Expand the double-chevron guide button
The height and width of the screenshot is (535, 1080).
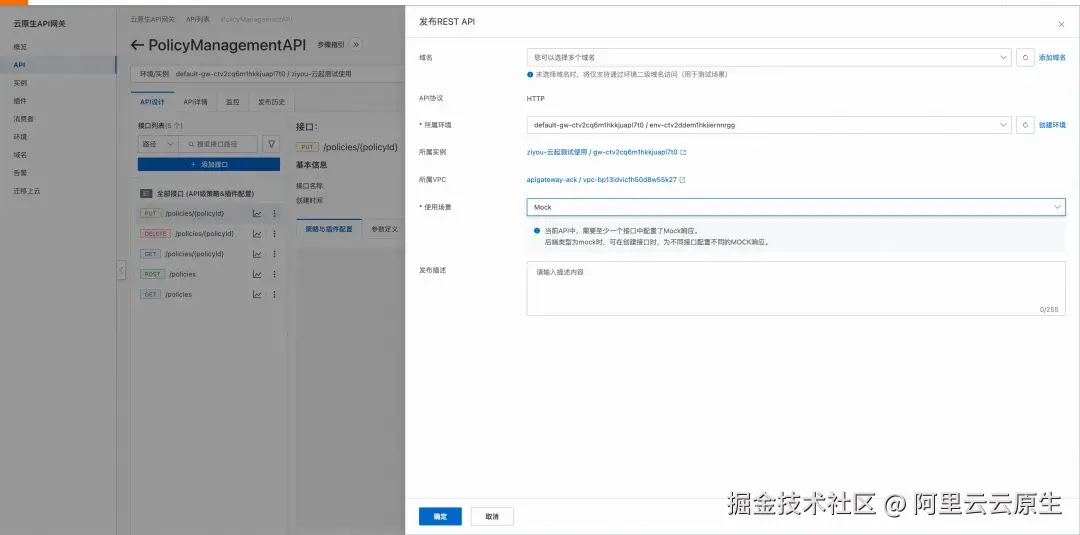(x=355, y=45)
